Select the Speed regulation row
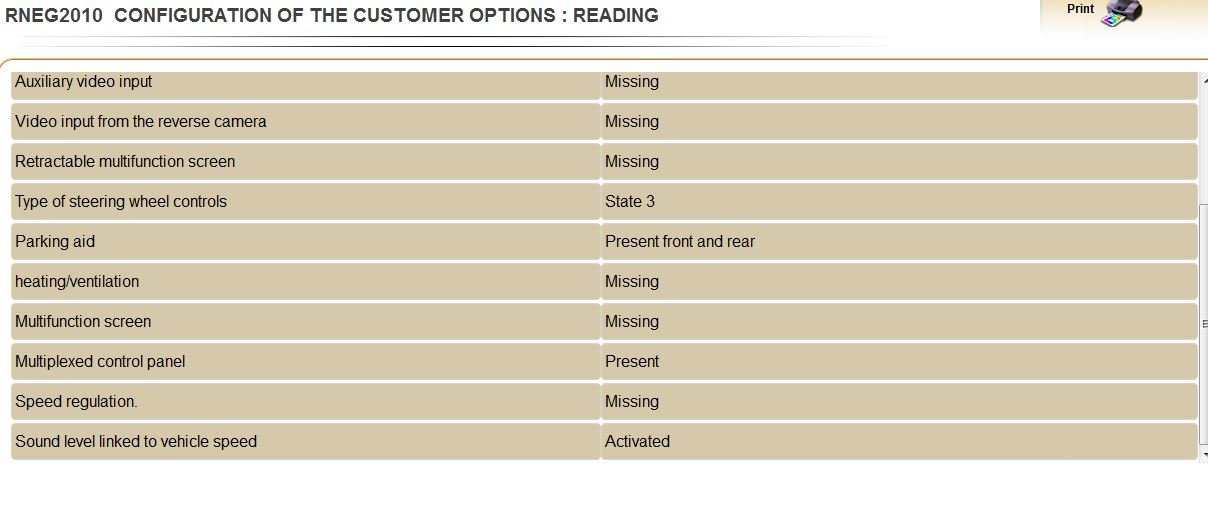 (604, 402)
